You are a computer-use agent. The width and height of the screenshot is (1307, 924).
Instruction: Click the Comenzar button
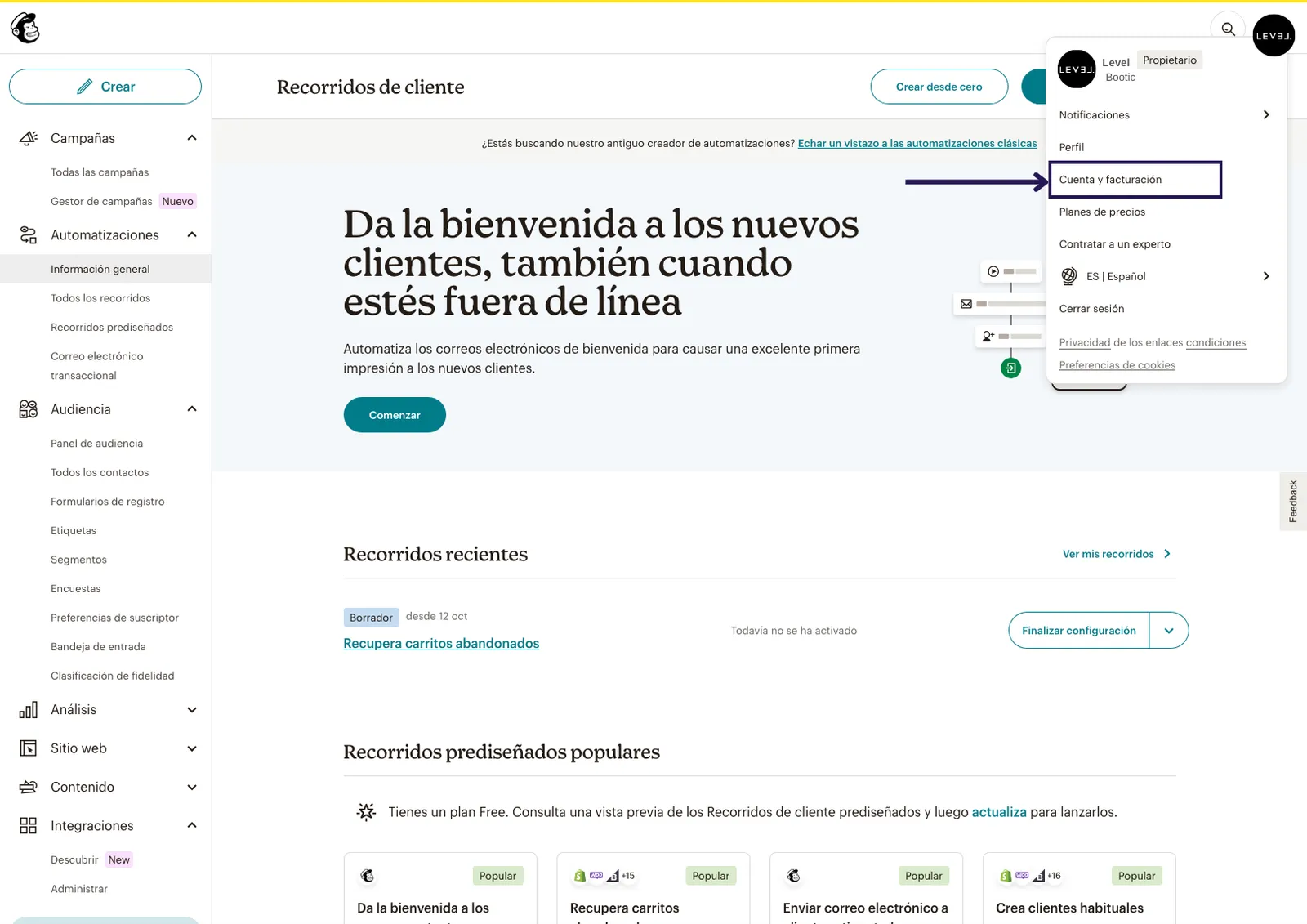coord(395,415)
